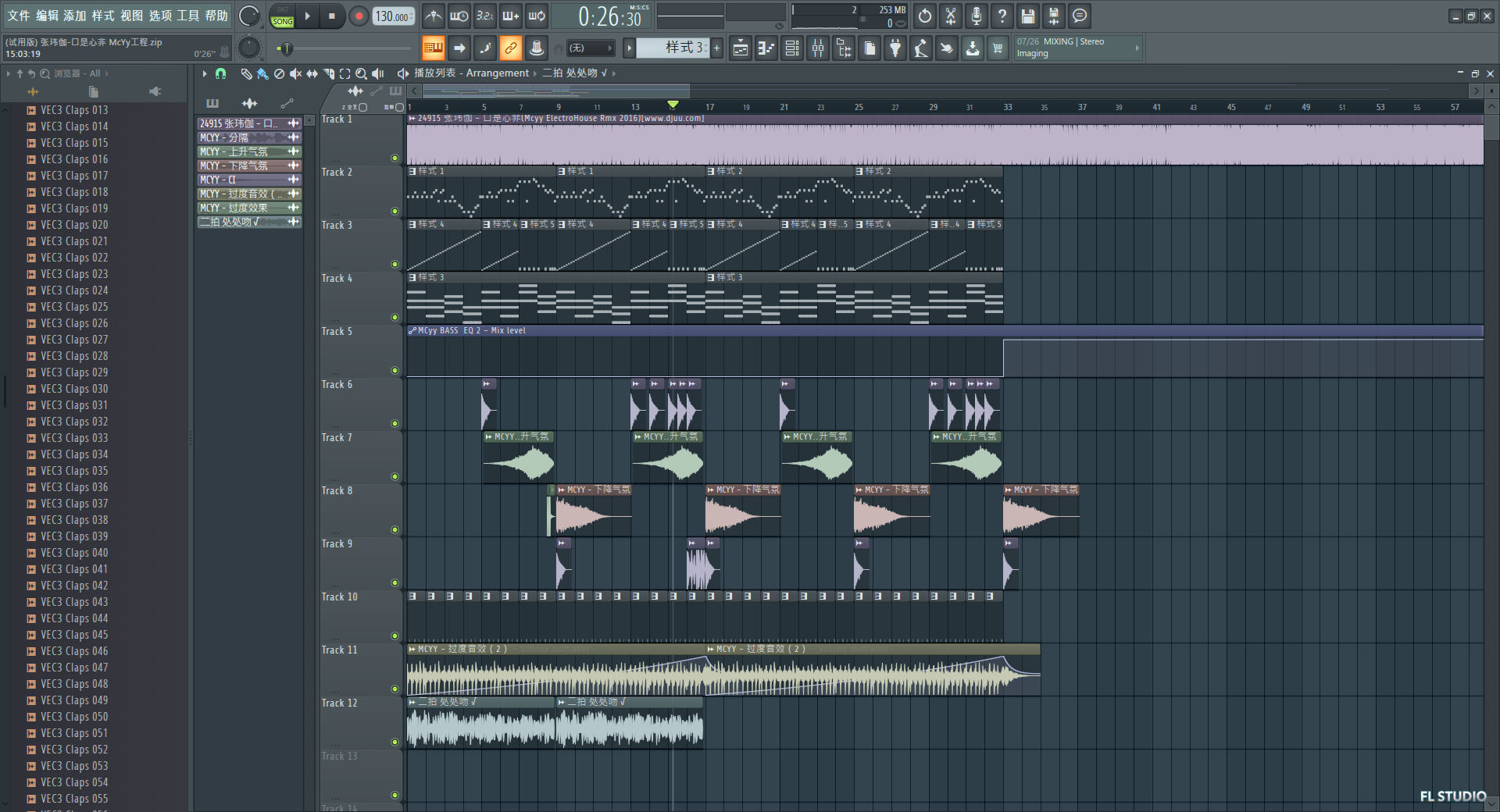Screen dimensions: 1500x812
Task: Toggle the link-to-controller chain button
Action: coord(511,48)
